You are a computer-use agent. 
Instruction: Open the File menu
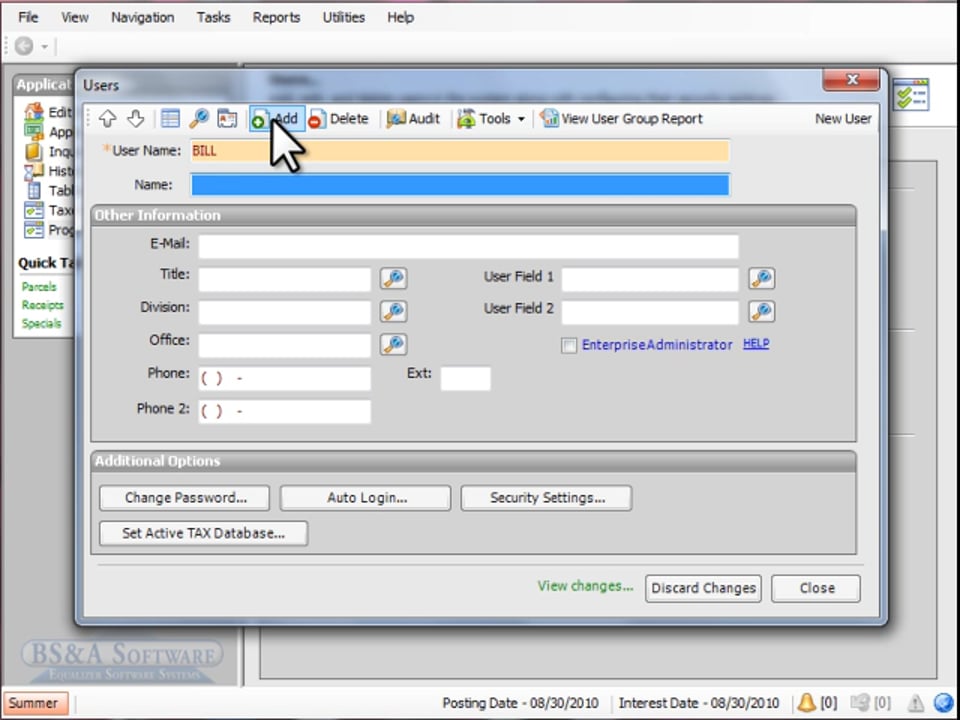point(28,17)
